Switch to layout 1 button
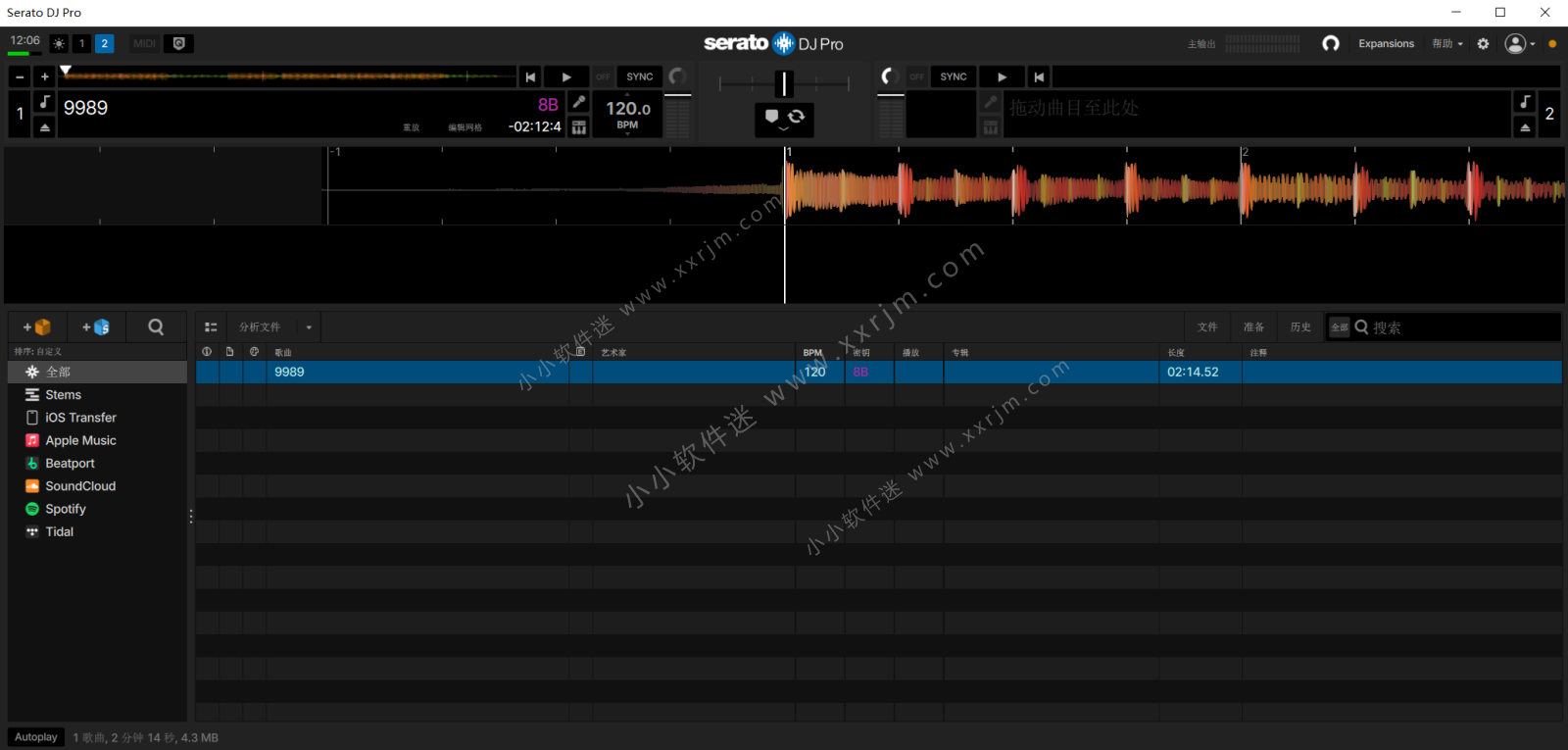1568x750 pixels. coord(82,43)
